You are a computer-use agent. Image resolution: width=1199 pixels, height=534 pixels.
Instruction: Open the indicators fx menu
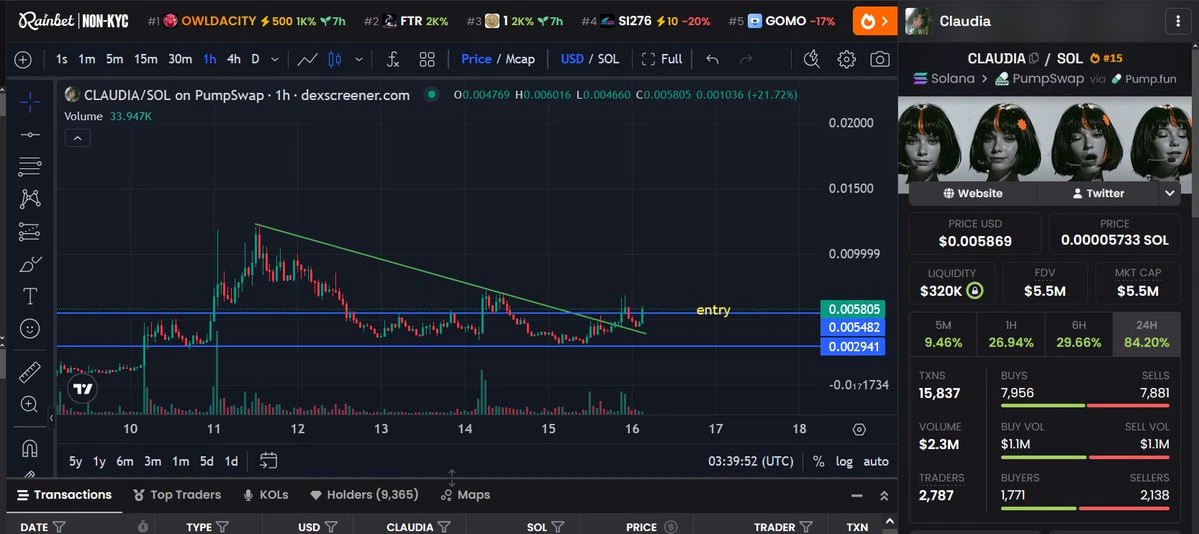(x=392, y=59)
